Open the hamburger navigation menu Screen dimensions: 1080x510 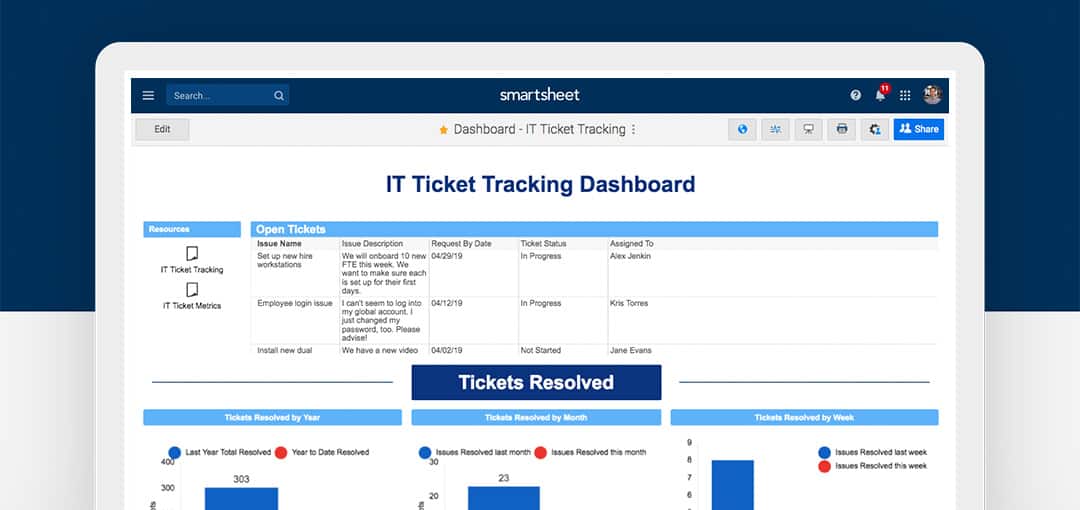click(148, 95)
